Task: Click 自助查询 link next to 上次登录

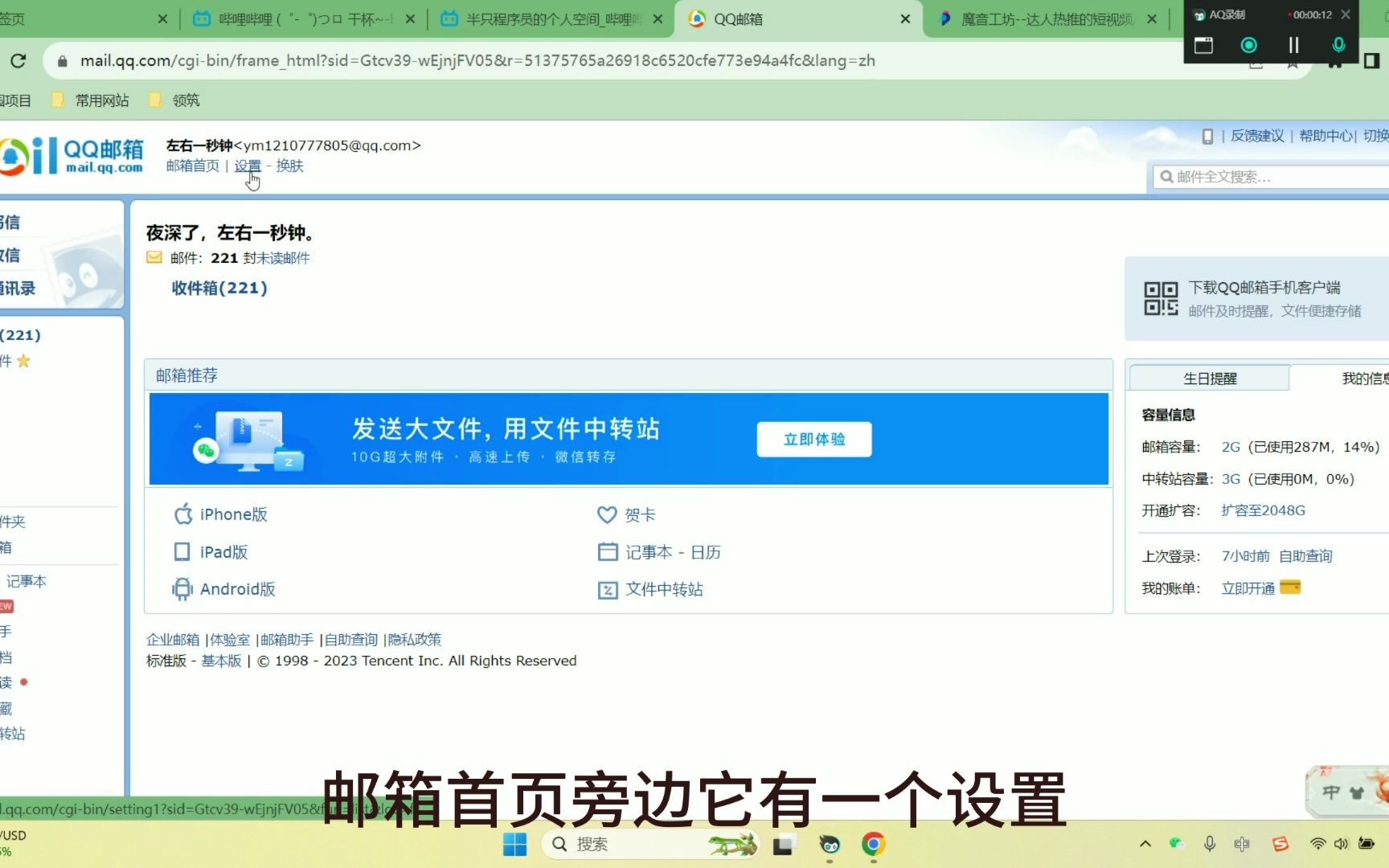Action: click(x=1305, y=556)
